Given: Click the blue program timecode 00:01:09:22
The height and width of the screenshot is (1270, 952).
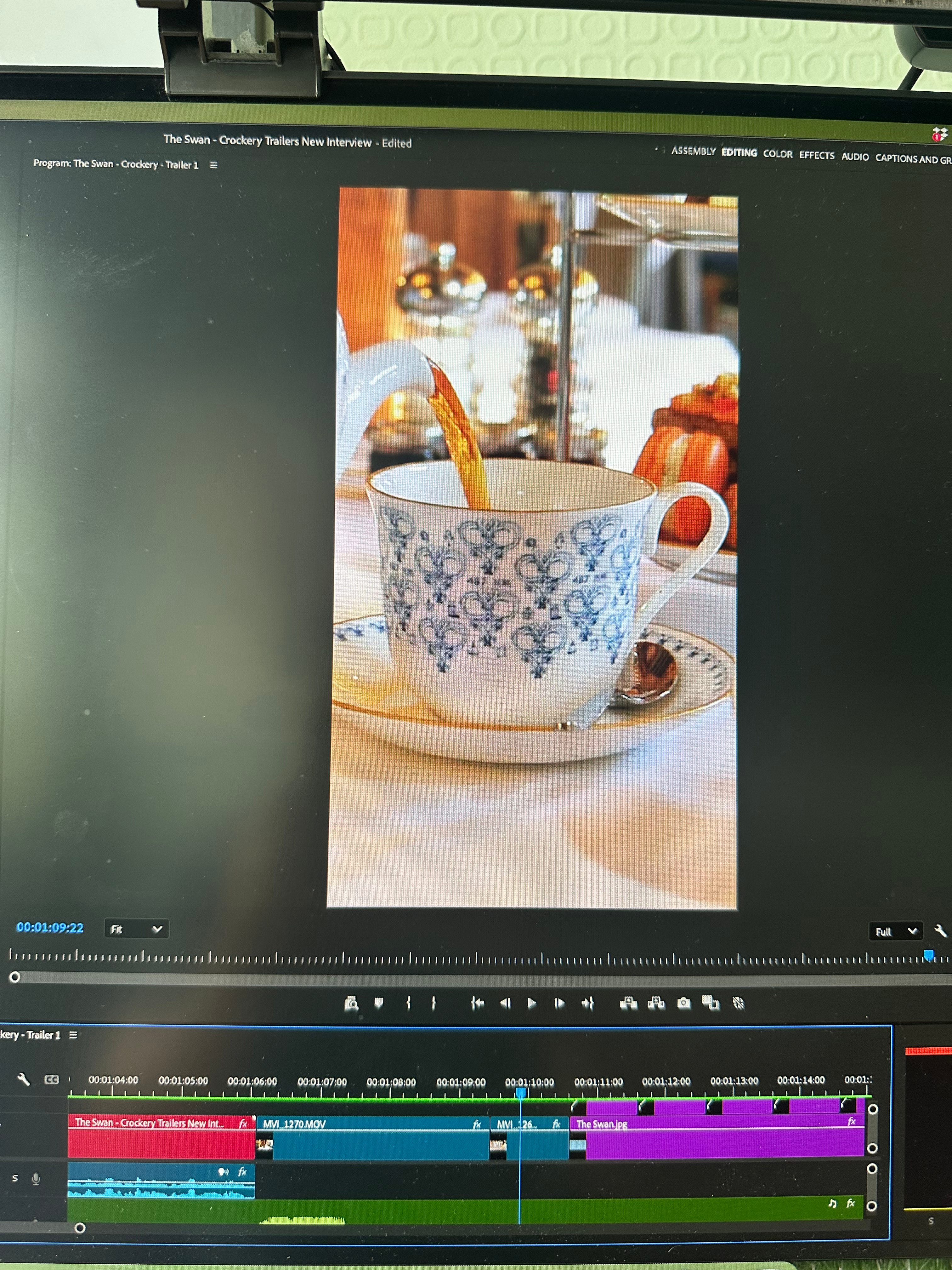Looking at the screenshot, I should 50,927.
